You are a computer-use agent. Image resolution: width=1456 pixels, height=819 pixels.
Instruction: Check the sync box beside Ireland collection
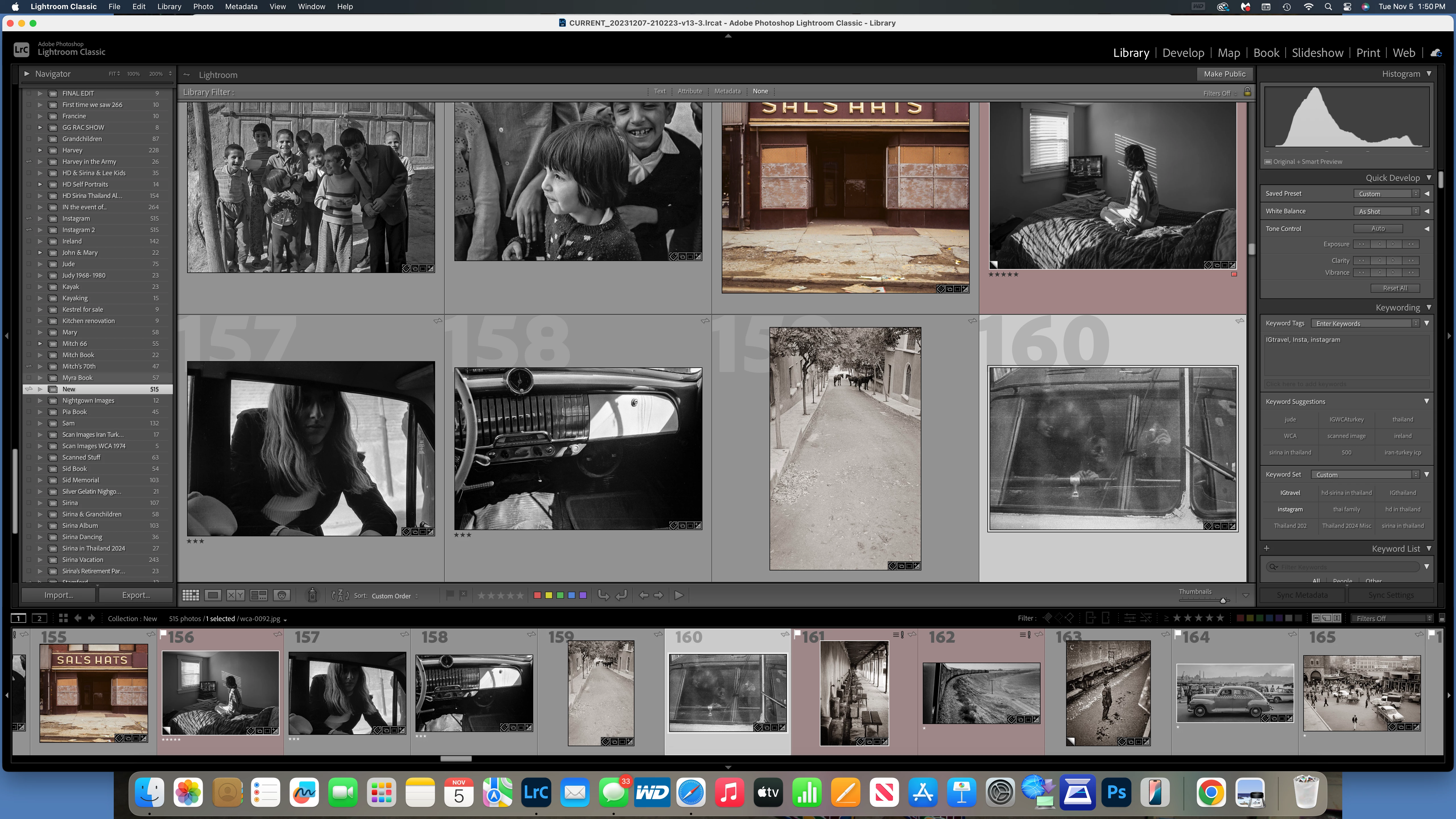29,241
